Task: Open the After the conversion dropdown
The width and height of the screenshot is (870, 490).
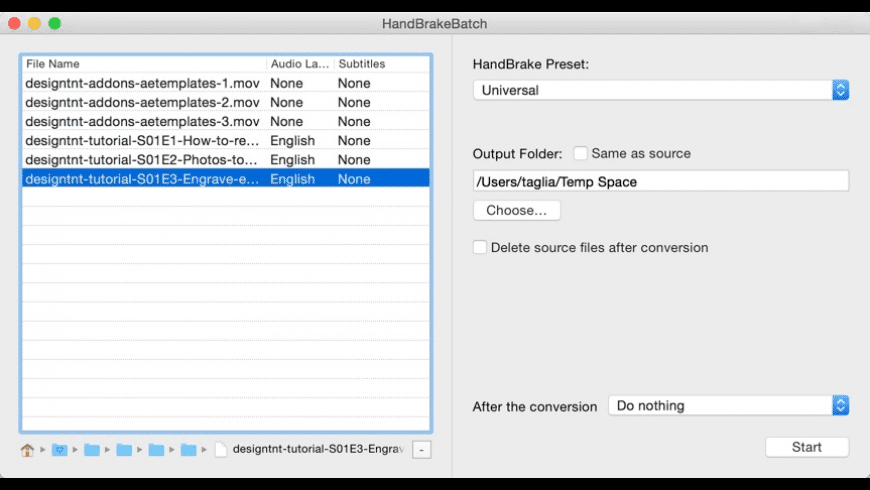Action: tap(729, 406)
